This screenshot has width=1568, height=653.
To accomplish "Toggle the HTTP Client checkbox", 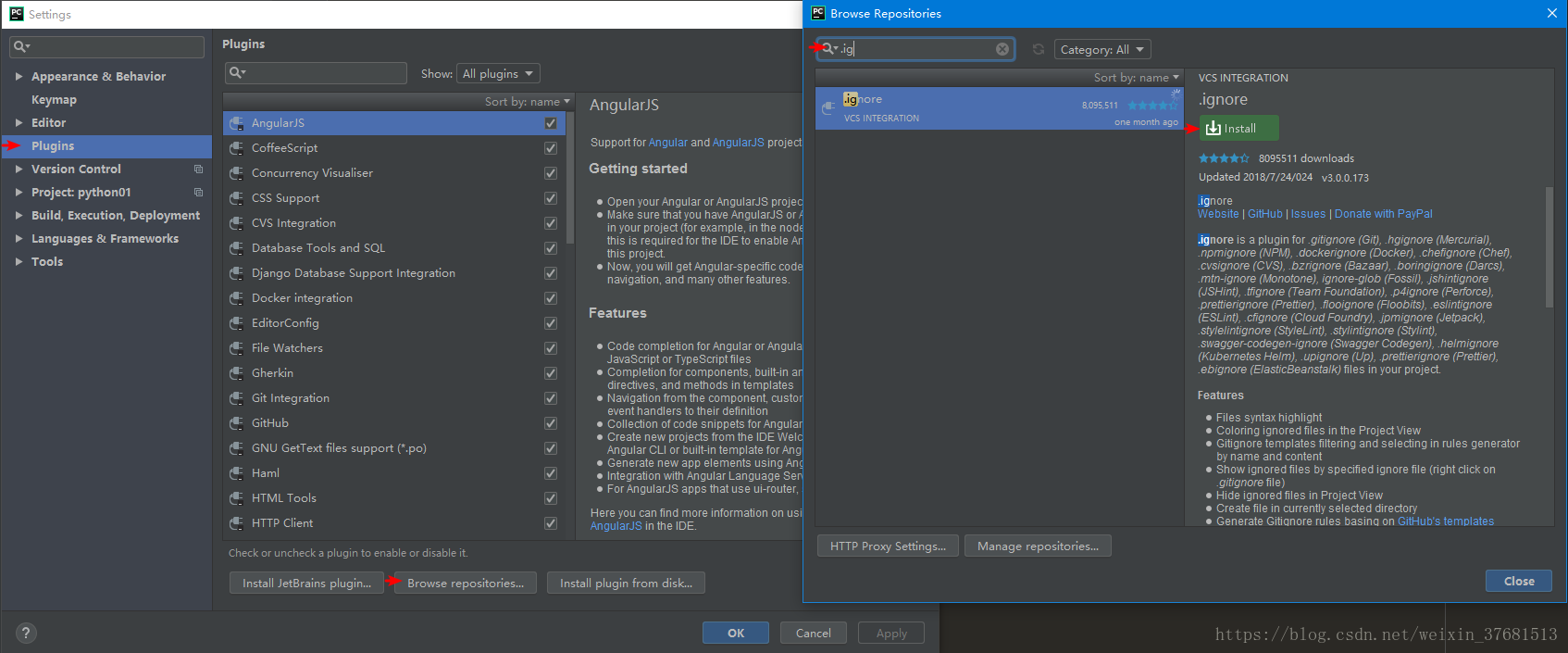I will [551, 523].
